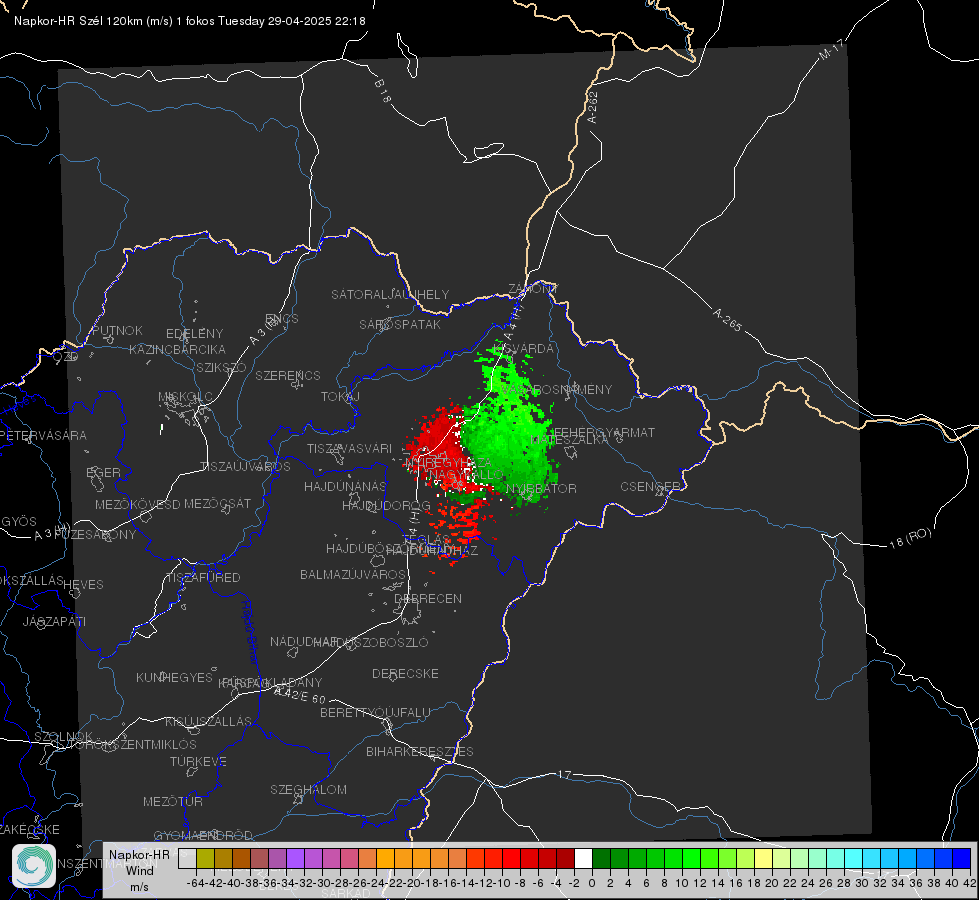Pick the dark green swatch between 0 and 2
Viewport: 979px width, 900px height.
[x=601, y=858]
